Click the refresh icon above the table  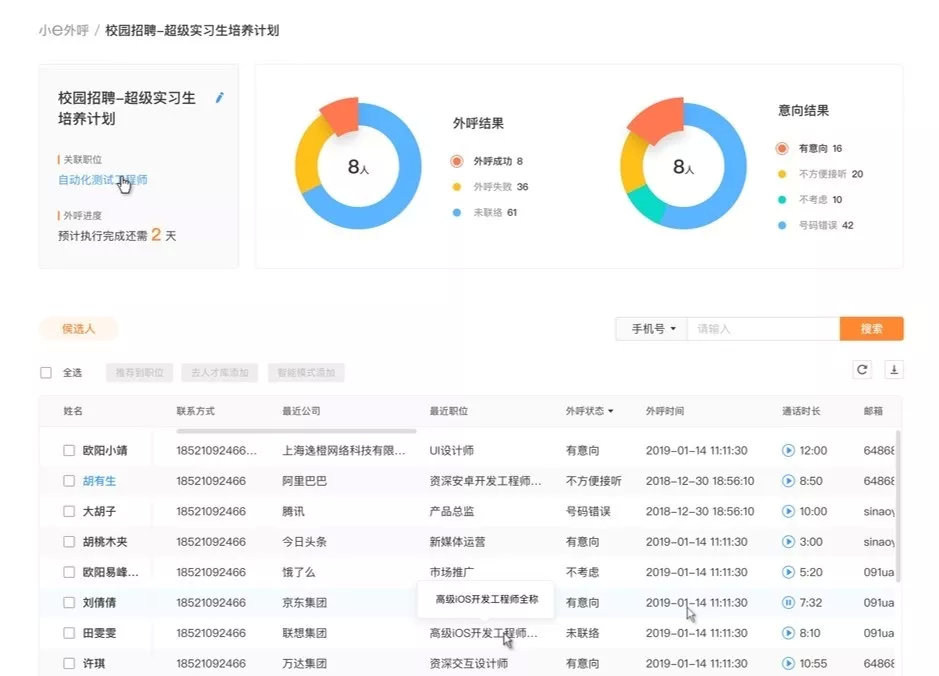click(862, 370)
